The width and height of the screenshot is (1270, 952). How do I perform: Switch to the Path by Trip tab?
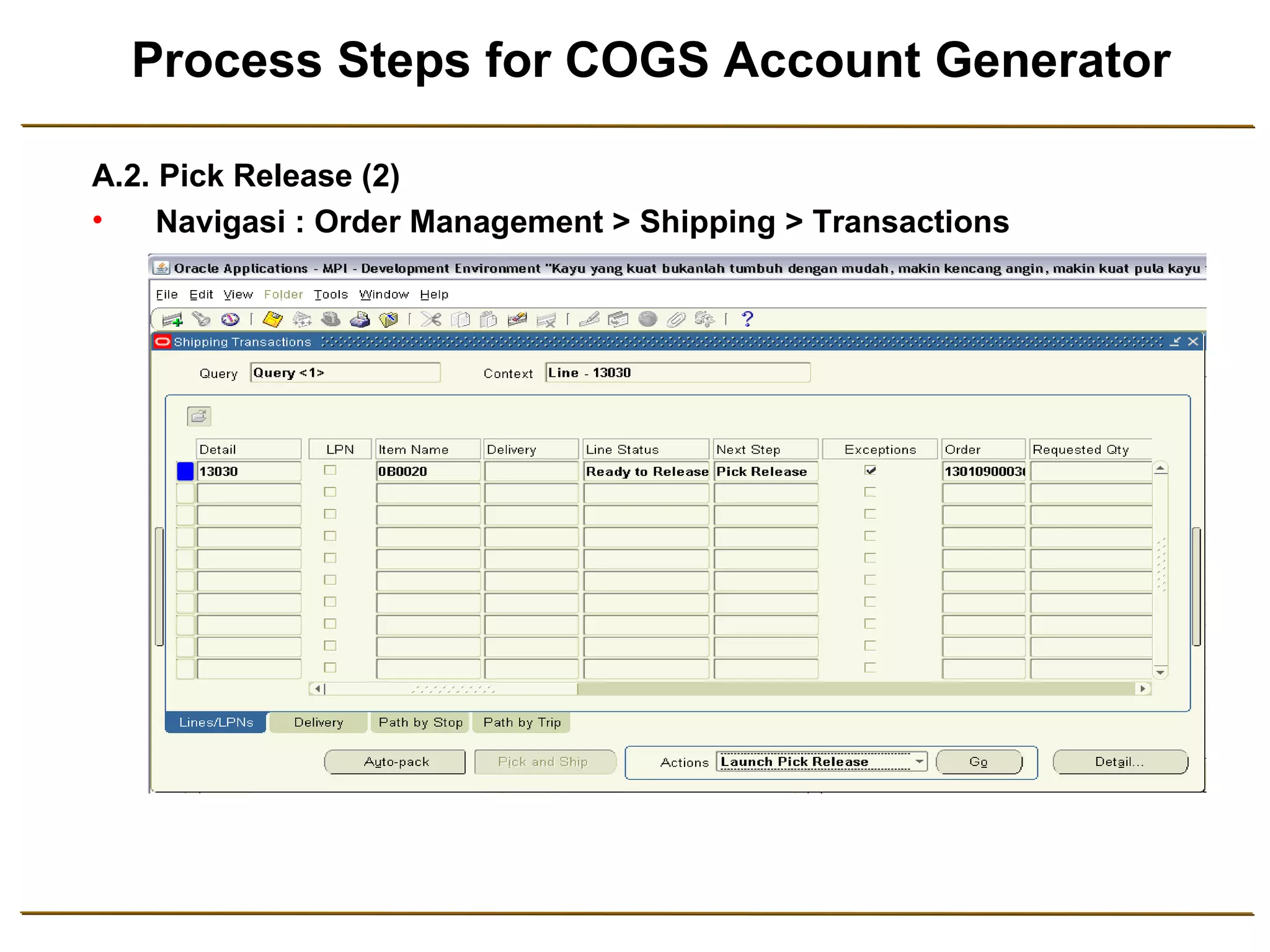tap(522, 723)
